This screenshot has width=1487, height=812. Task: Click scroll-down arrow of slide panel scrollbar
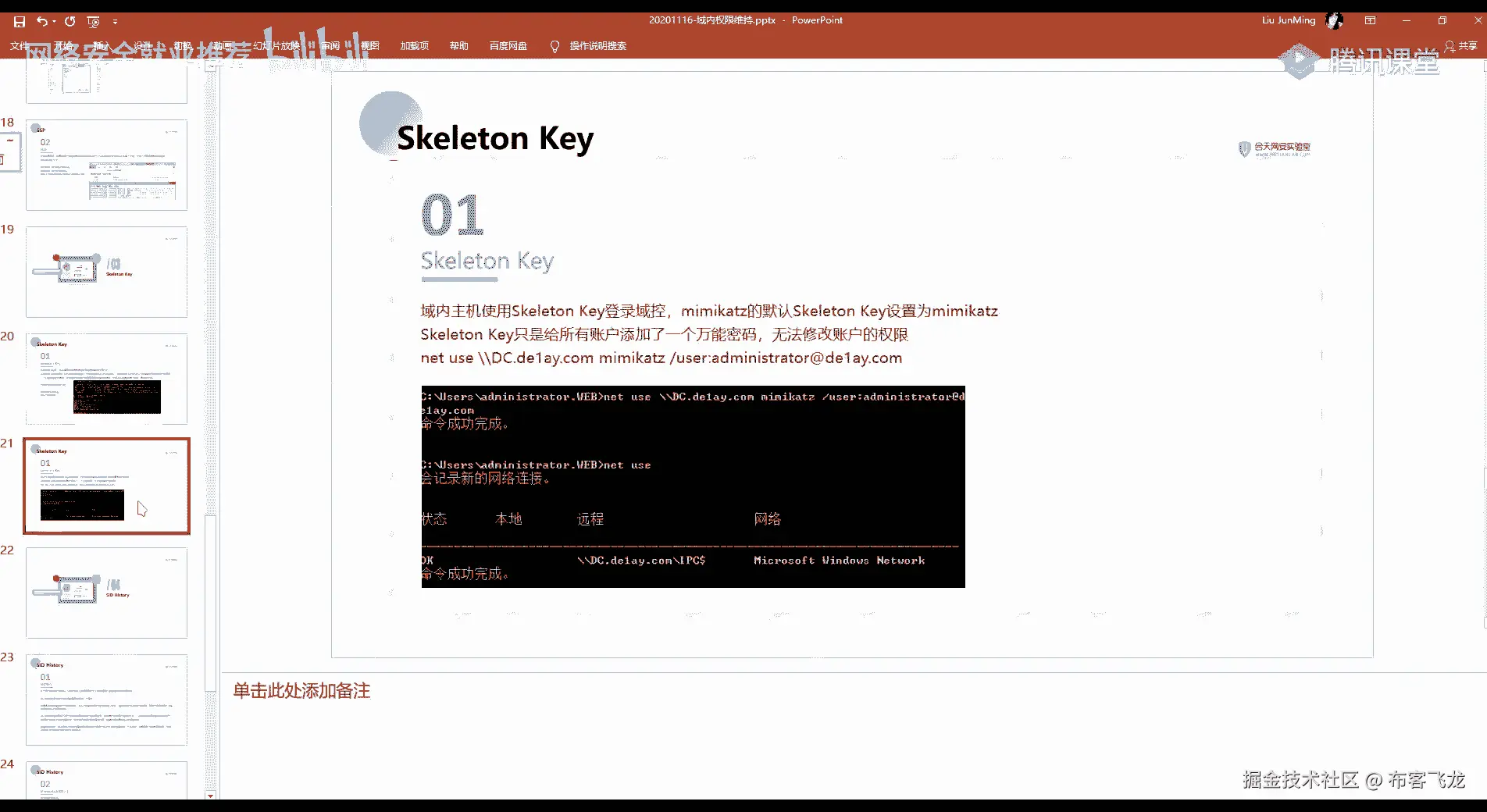210,795
